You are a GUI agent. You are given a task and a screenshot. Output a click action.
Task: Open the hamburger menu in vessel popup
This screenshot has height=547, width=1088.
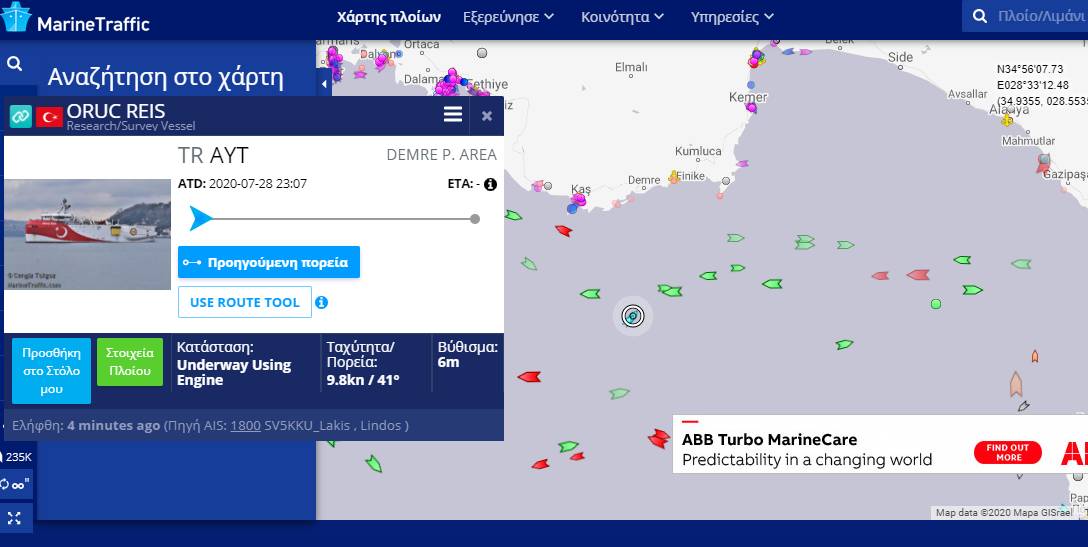[x=453, y=115]
